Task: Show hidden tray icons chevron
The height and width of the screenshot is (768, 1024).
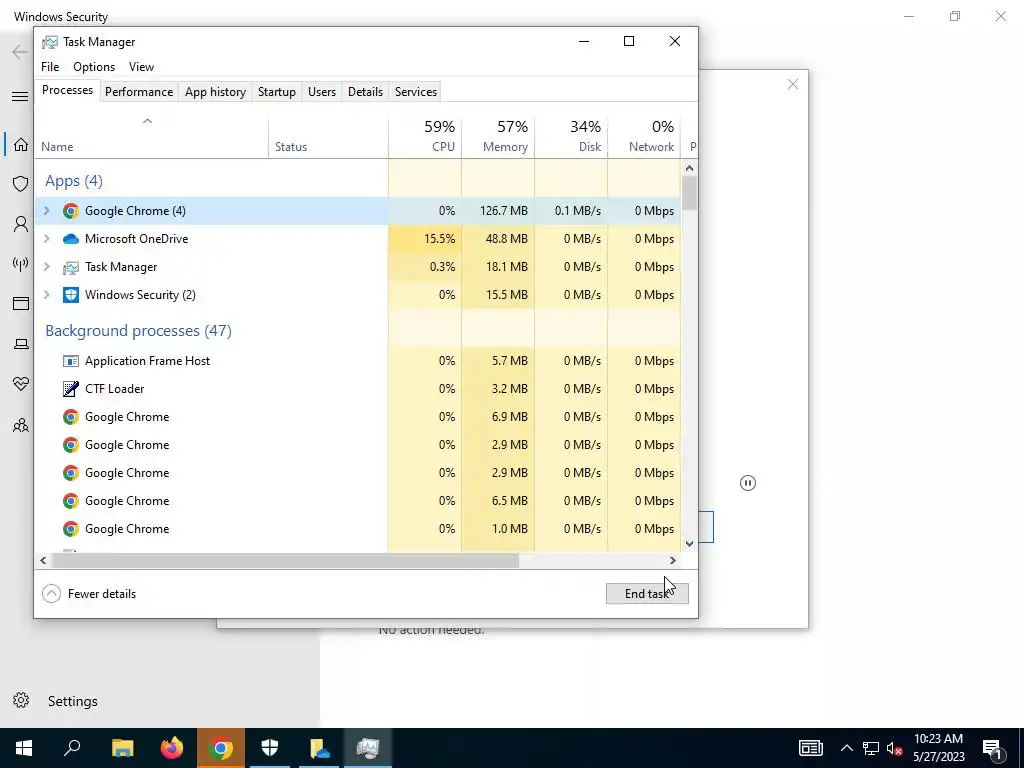Action: pyautogui.click(x=846, y=748)
